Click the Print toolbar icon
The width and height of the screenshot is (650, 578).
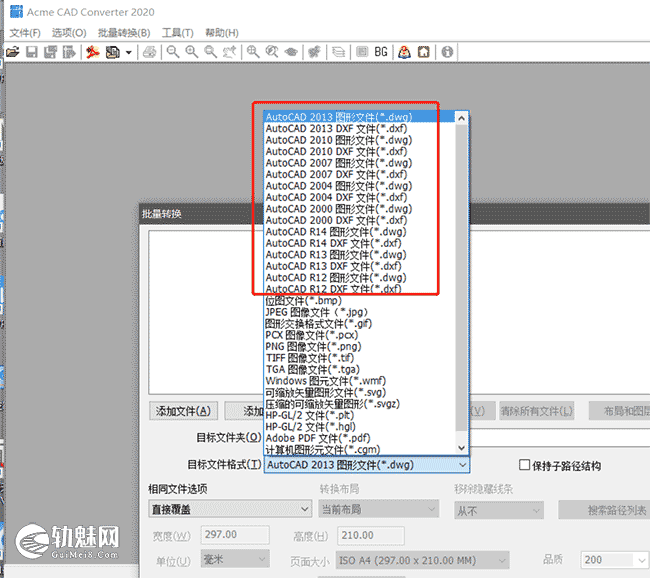coord(149,52)
